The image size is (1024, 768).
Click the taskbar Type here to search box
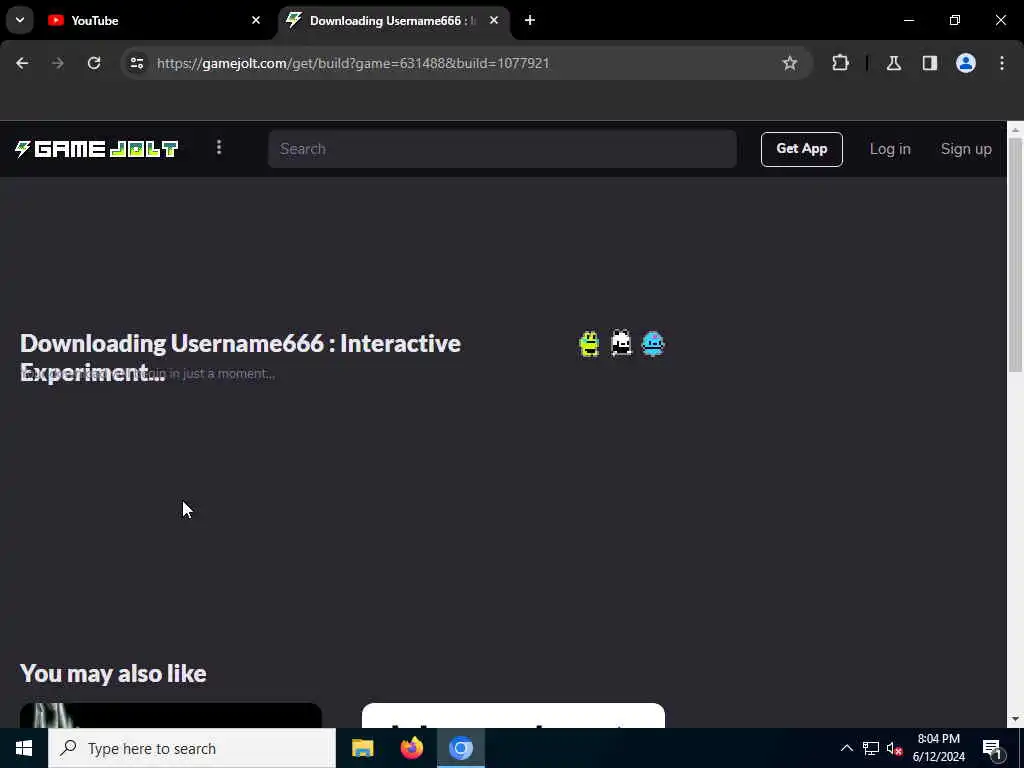192,748
